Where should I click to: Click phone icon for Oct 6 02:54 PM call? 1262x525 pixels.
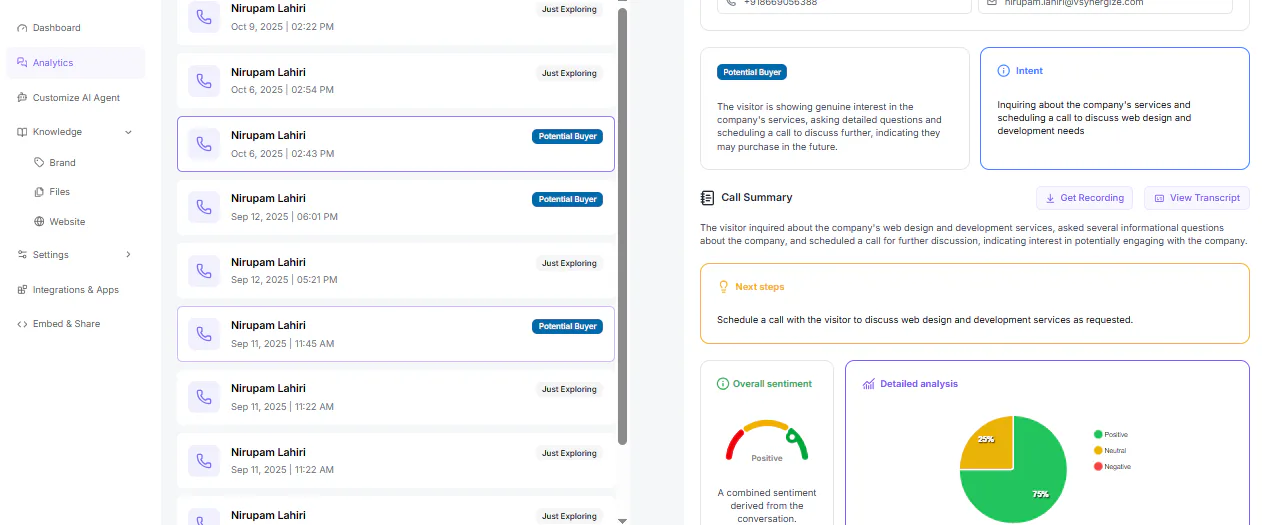(x=204, y=81)
